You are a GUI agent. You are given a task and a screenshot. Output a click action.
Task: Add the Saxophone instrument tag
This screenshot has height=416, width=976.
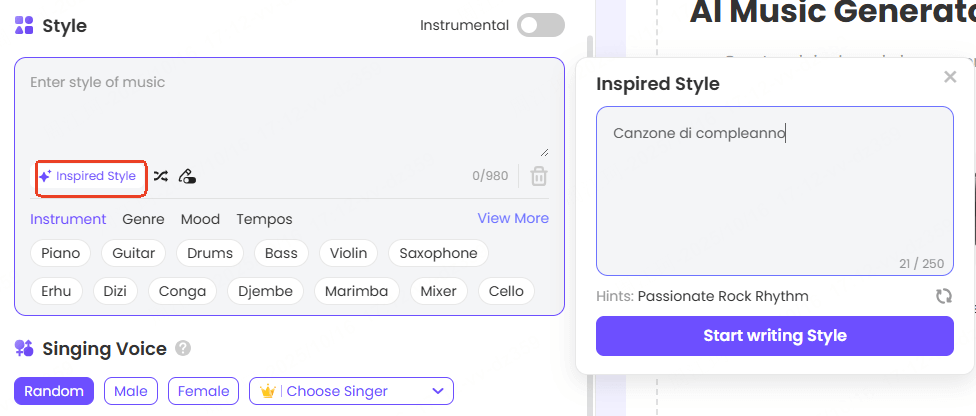[438, 253]
